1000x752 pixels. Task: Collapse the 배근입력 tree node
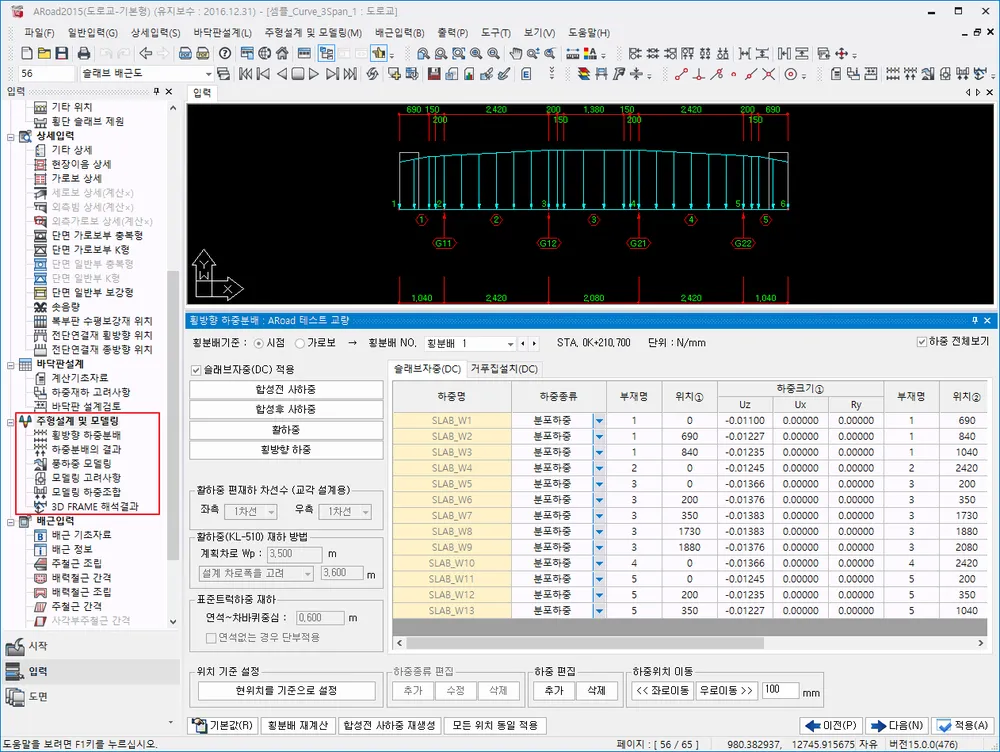[11, 522]
